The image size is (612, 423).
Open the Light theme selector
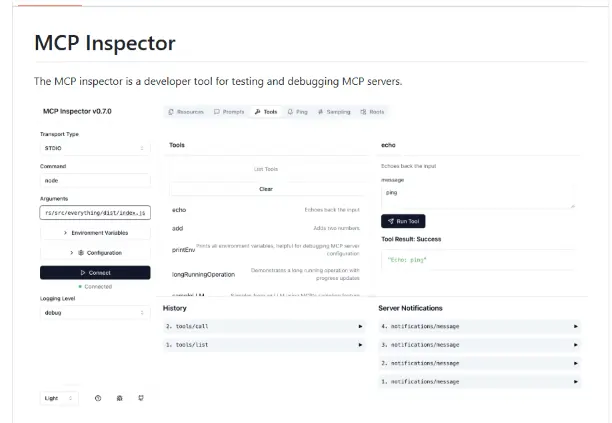pyautogui.click(x=59, y=398)
